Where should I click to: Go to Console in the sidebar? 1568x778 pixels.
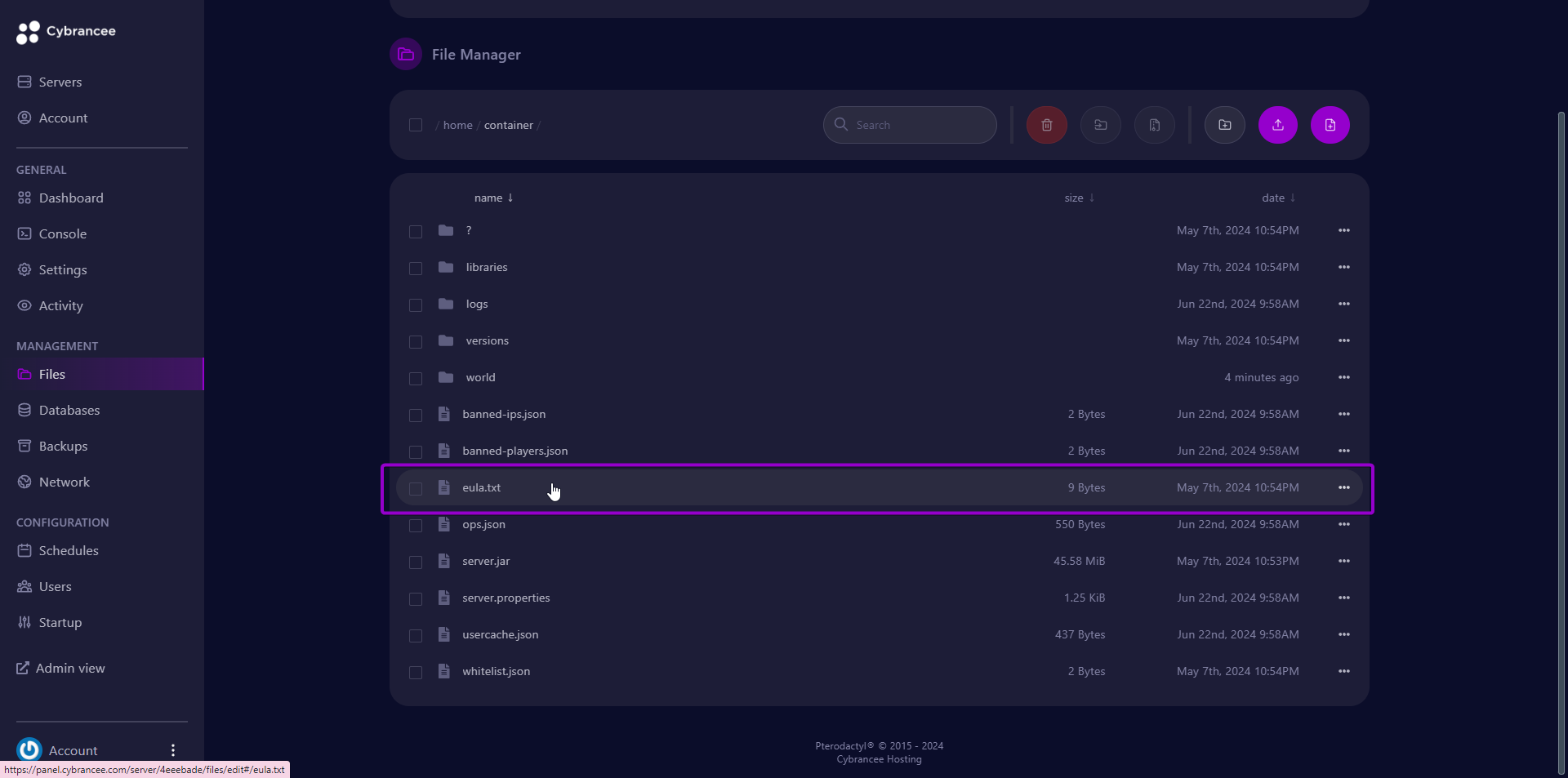point(62,233)
